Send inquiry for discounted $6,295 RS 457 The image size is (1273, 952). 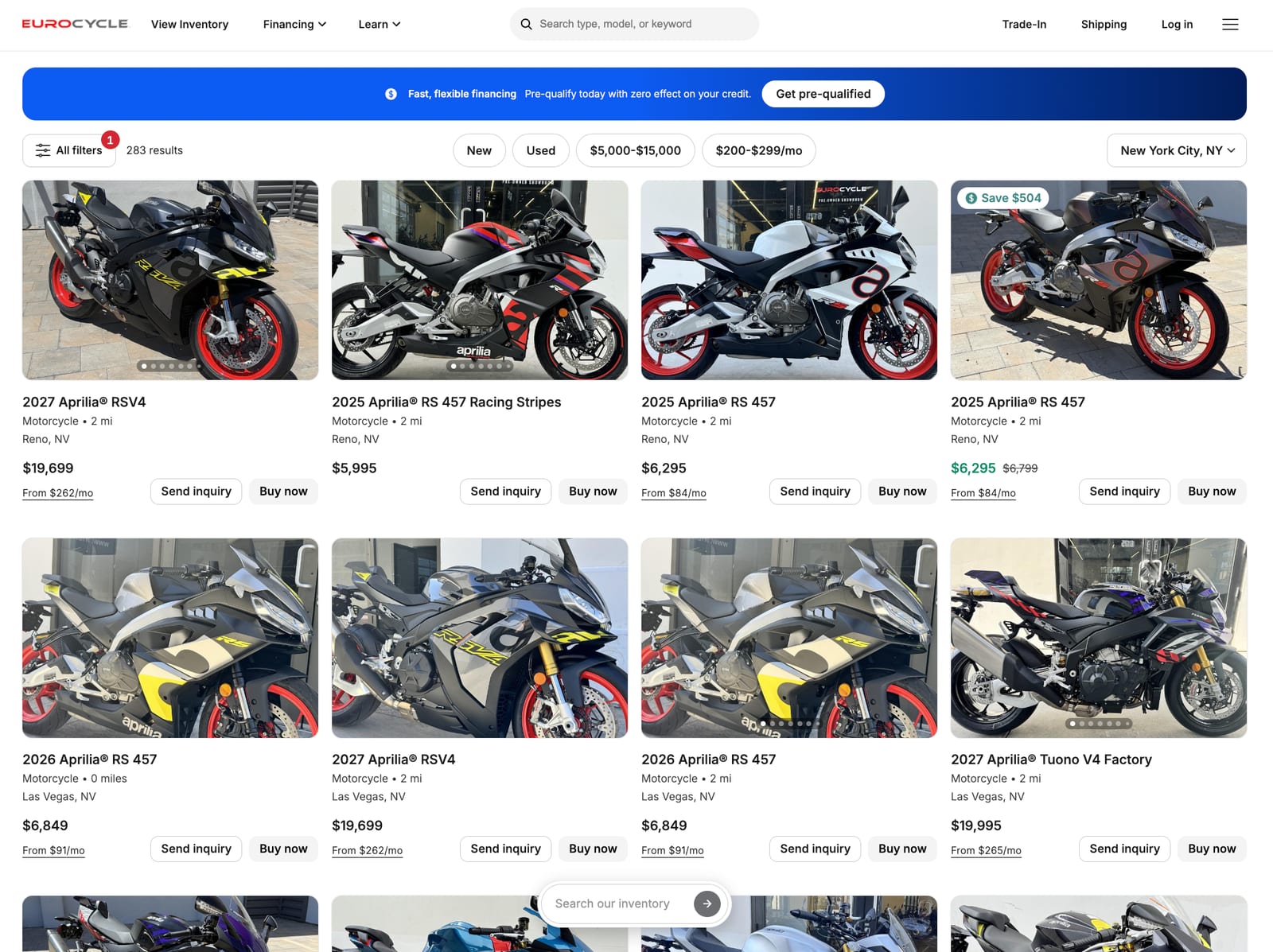click(x=1124, y=492)
